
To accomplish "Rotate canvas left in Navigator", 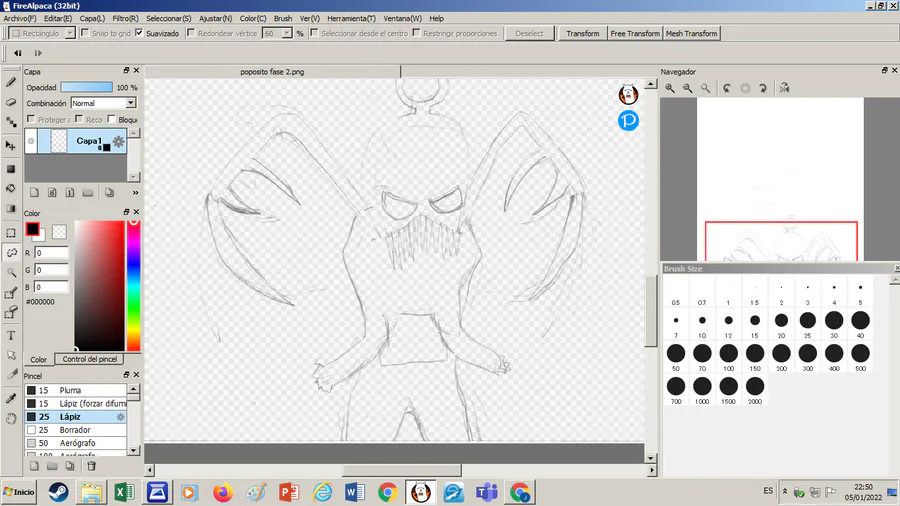I will point(727,88).
